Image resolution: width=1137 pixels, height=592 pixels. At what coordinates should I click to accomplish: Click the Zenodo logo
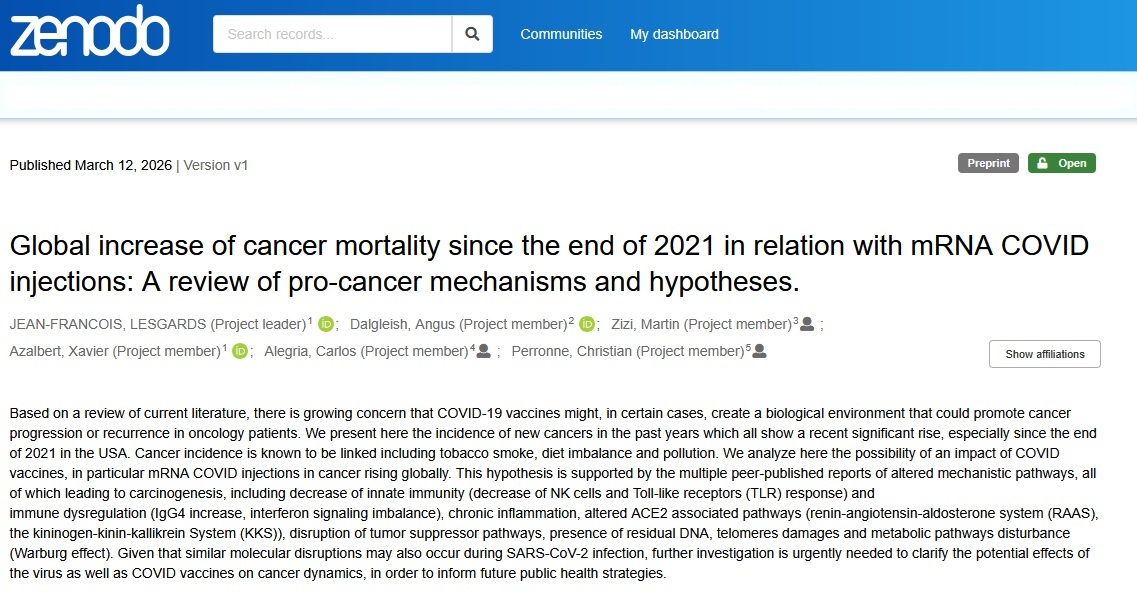click(90, 31)
